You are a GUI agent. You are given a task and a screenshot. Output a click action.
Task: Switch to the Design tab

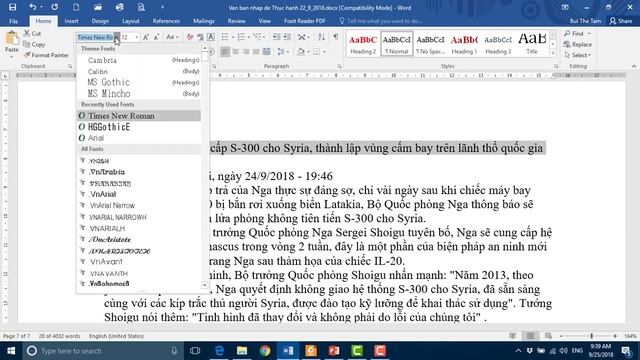[100, 21]
